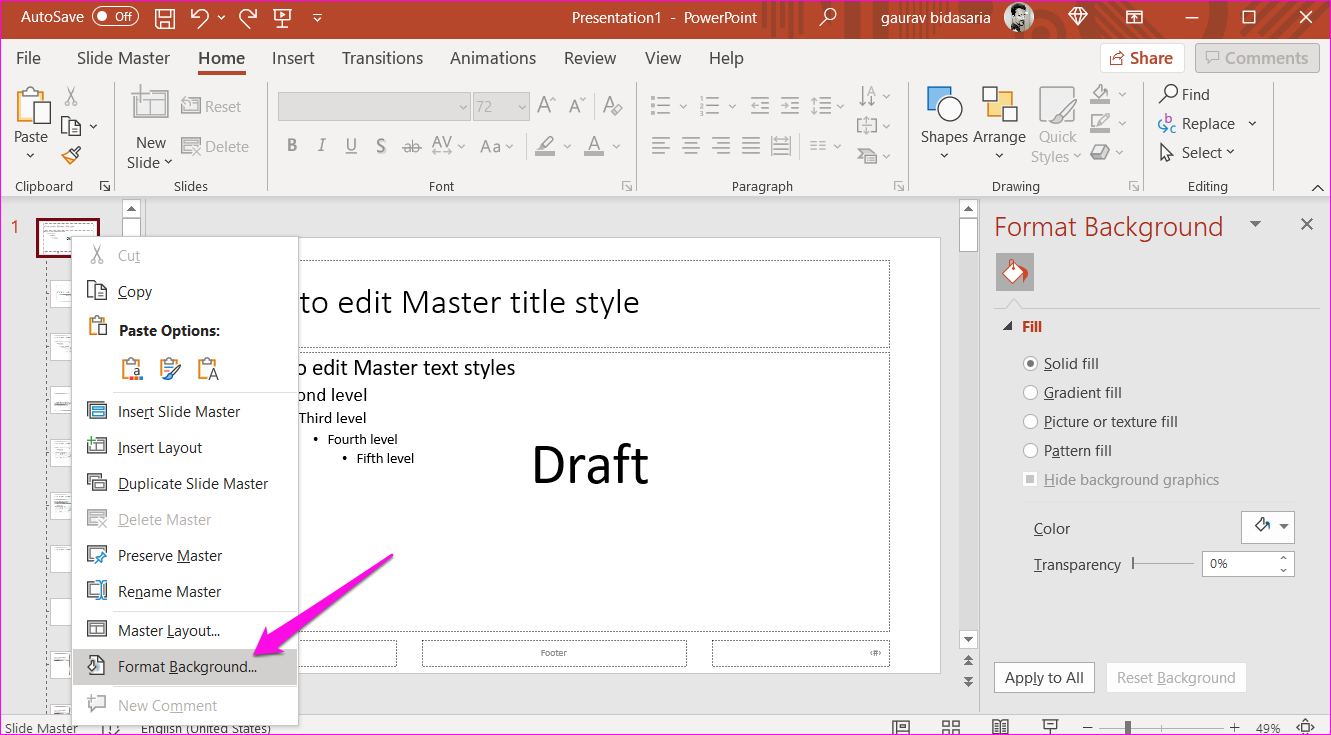The width and height of the screenshot is (1331, 735).
Task: Click the Reset Background button
Action: [x=1176, y=678]
